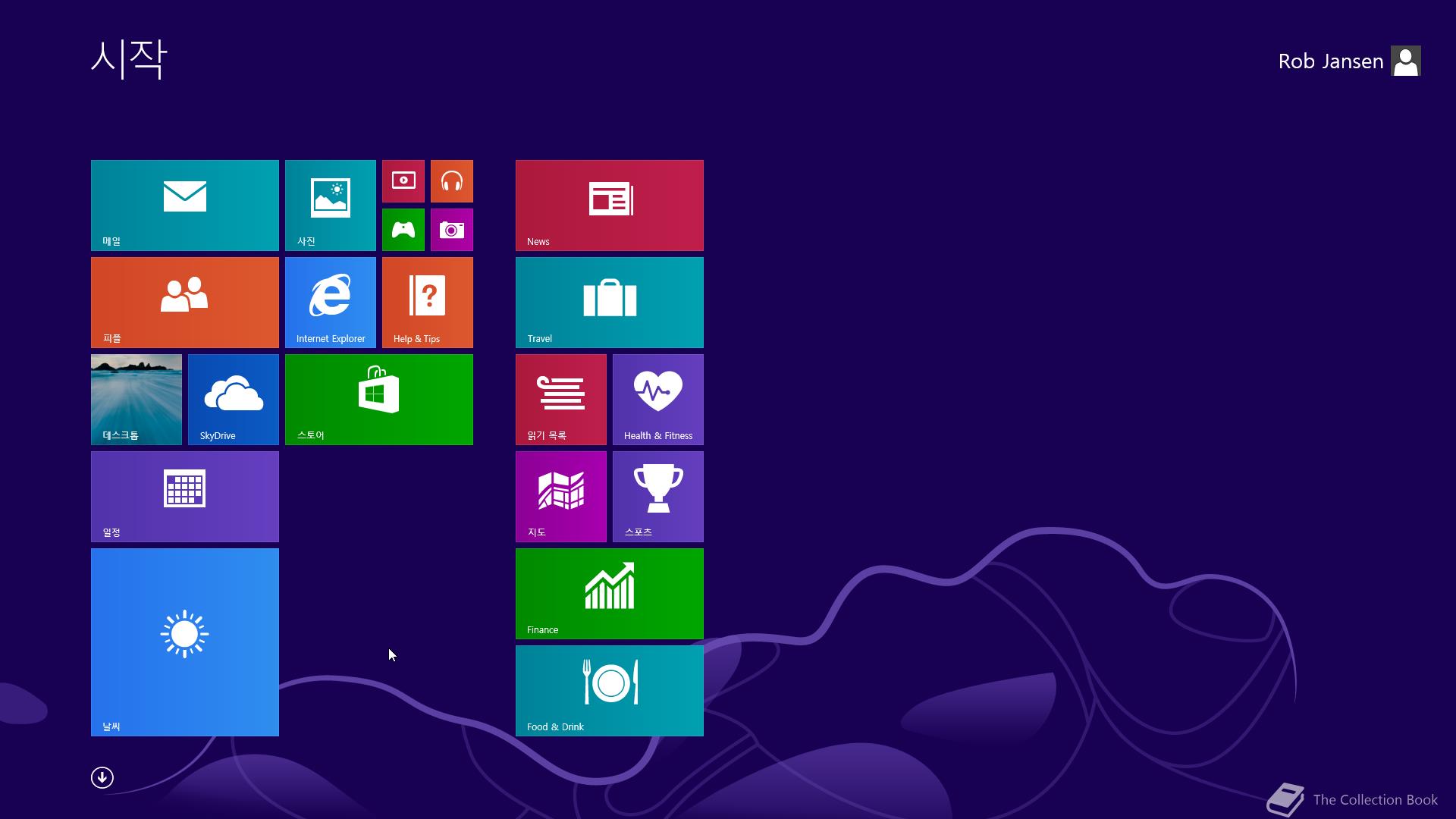The width and height of the screenshot is (1456, 819).
Task: Open the Finance tile
Action: tap(610, 594)
